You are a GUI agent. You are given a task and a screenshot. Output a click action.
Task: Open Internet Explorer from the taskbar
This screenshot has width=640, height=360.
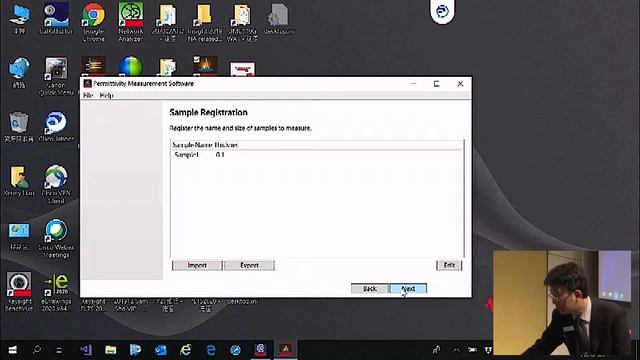click(185, 350)
